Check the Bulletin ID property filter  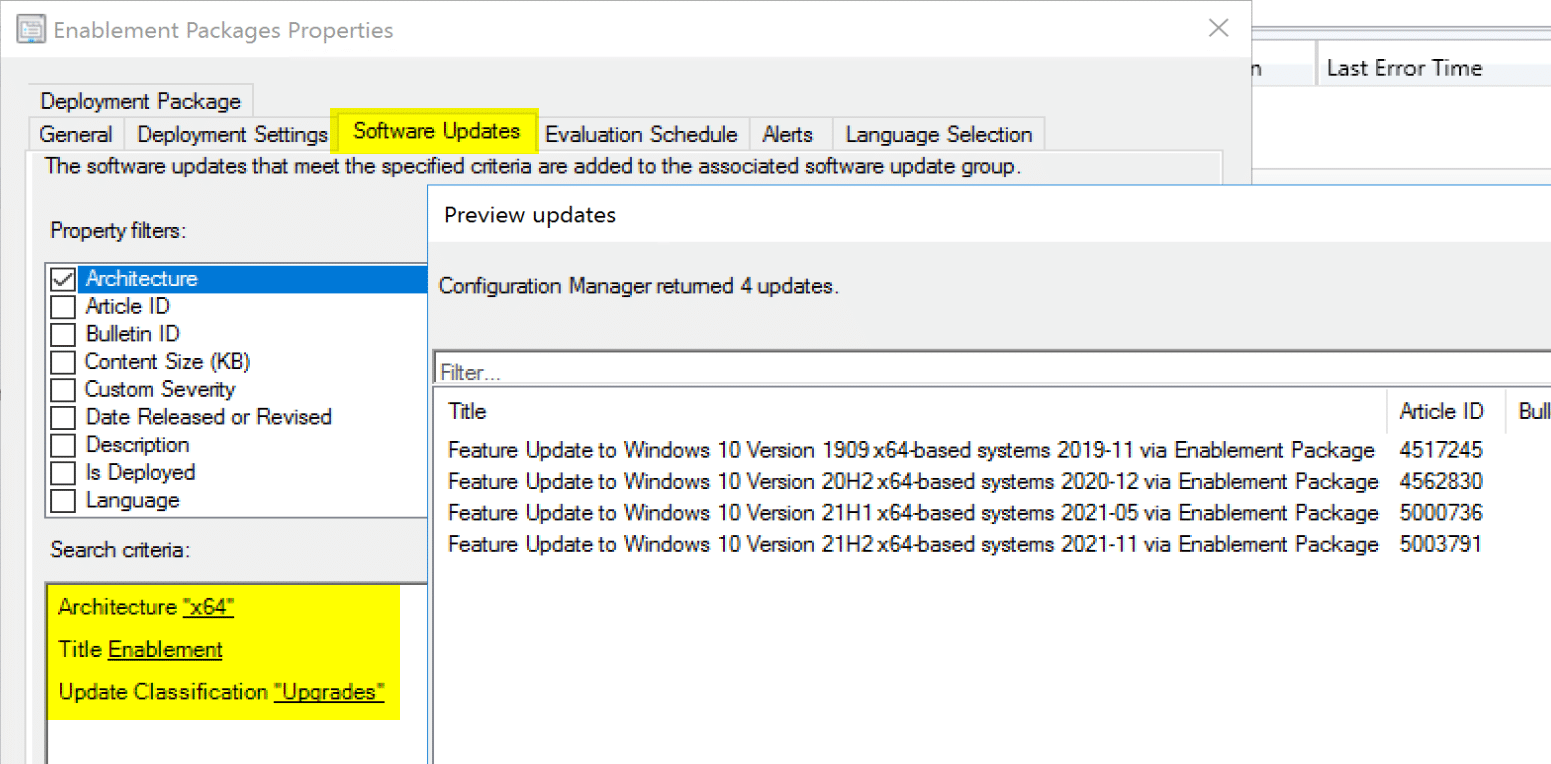click(63, 334)
